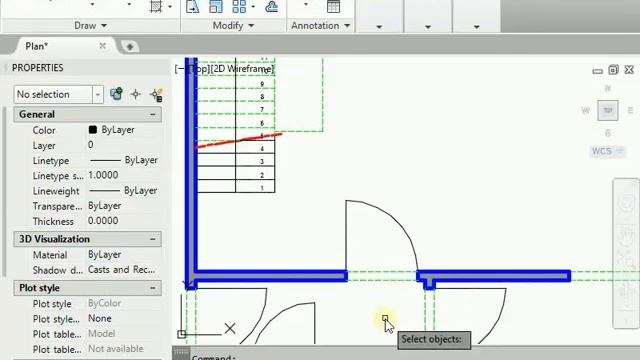Screen dimensions: 640x360
Task: Select the Hatch tool in Draw panel
Action: point(156,7)
